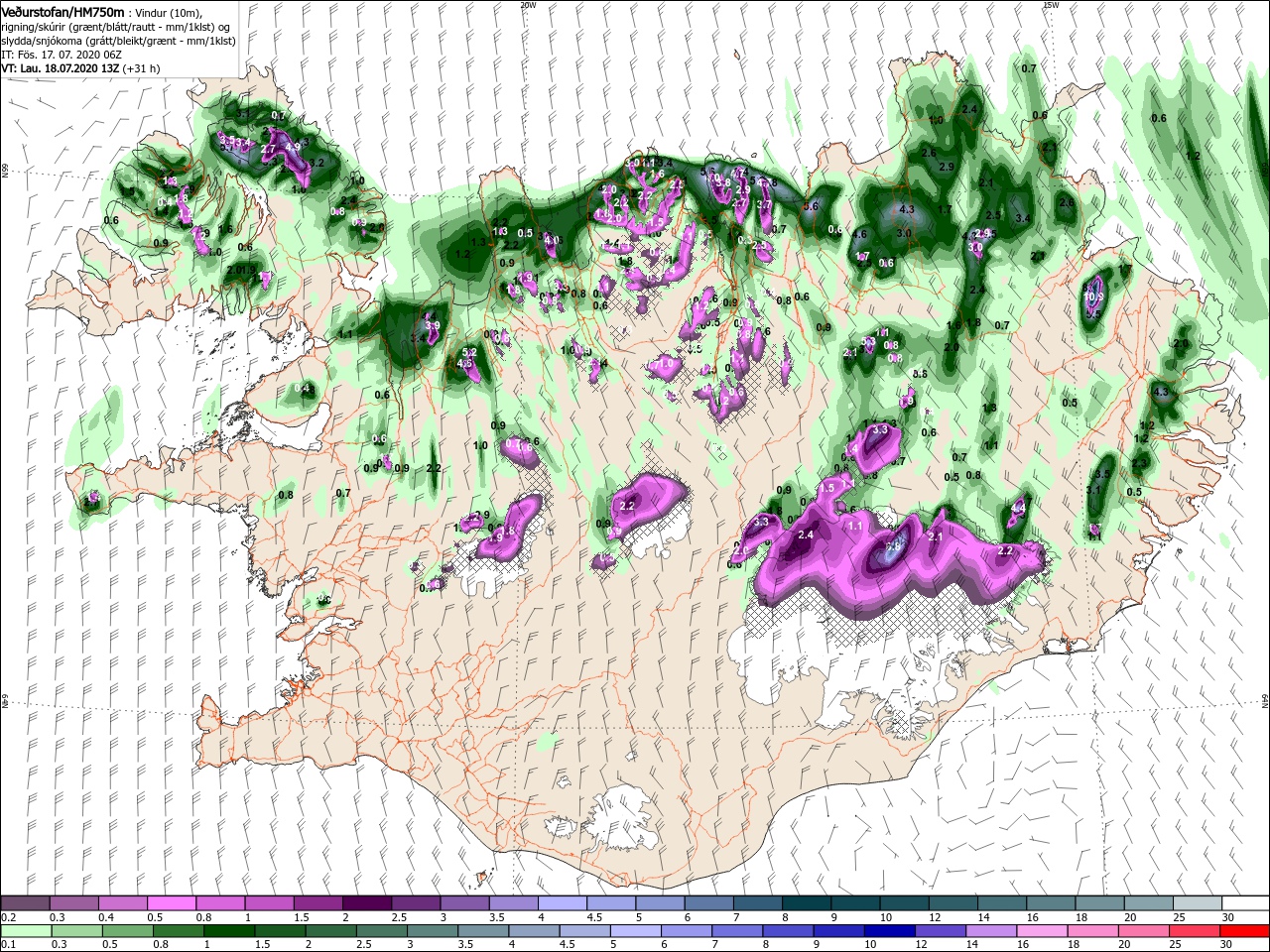Viewport: 1270px width, 952px height.
Task: Click the 4.6 precipitation value in the north
Action: 860,235
